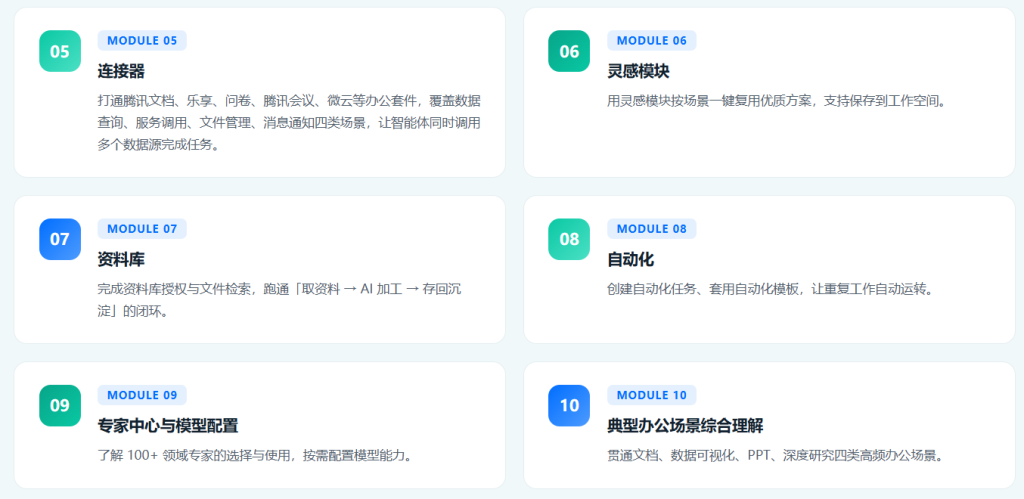Open the 专家中心与模型配置 title
Viewport: 1024px width, 499px height.
(168, 426)
